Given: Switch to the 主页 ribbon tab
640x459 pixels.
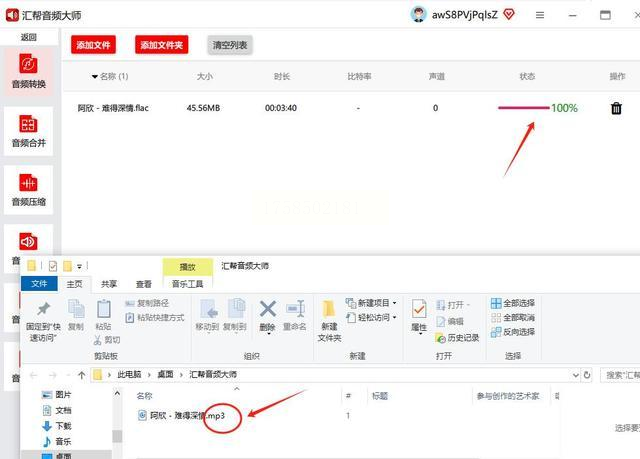Looking at the screenshot, I should tap(74, 284).
